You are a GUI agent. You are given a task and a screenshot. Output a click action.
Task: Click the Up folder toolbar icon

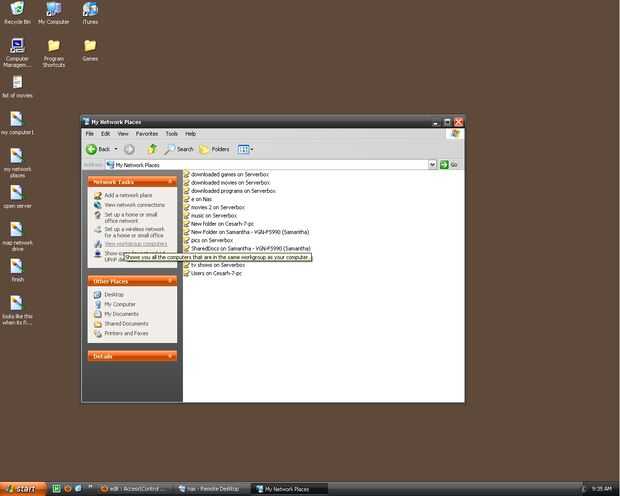152,149
